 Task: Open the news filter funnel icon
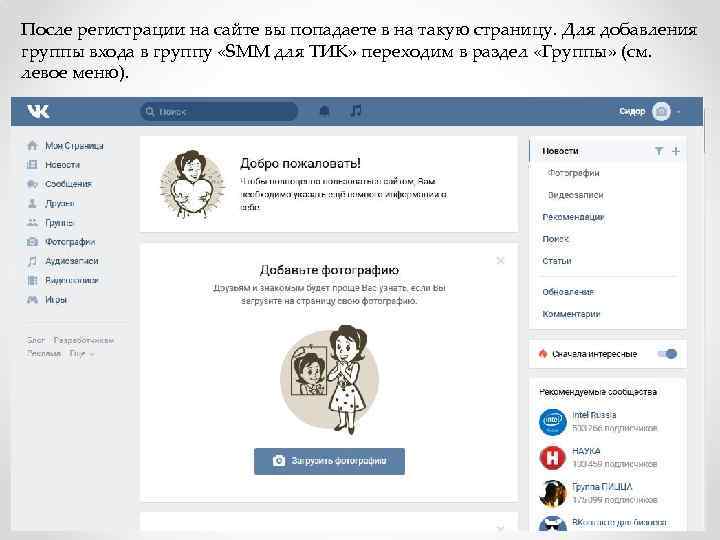(659, 151)
